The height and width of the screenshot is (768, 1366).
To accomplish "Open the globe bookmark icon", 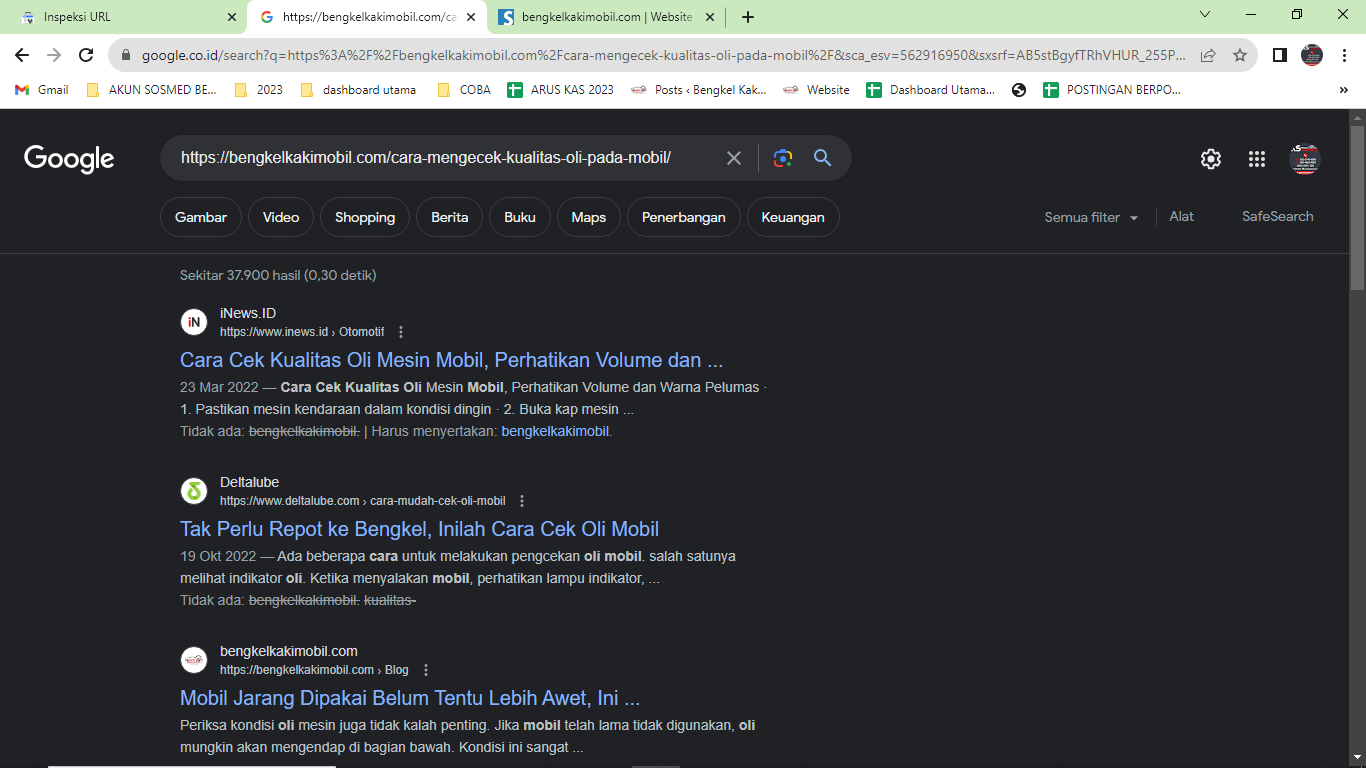I will (1019, 90).
